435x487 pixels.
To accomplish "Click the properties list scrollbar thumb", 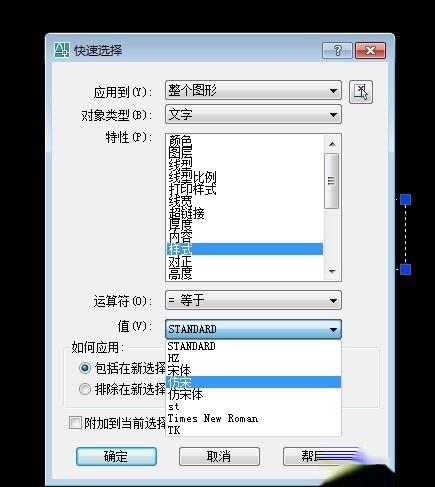I will coord(331,181).
